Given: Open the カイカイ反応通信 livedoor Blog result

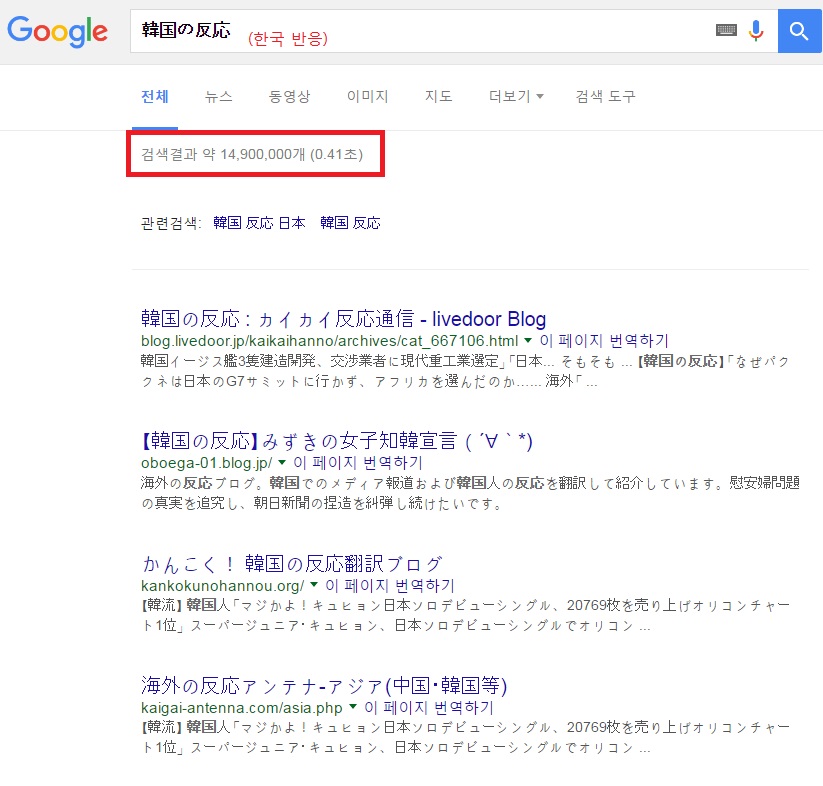Looking at the screenshot, I should tap(343, 319).
